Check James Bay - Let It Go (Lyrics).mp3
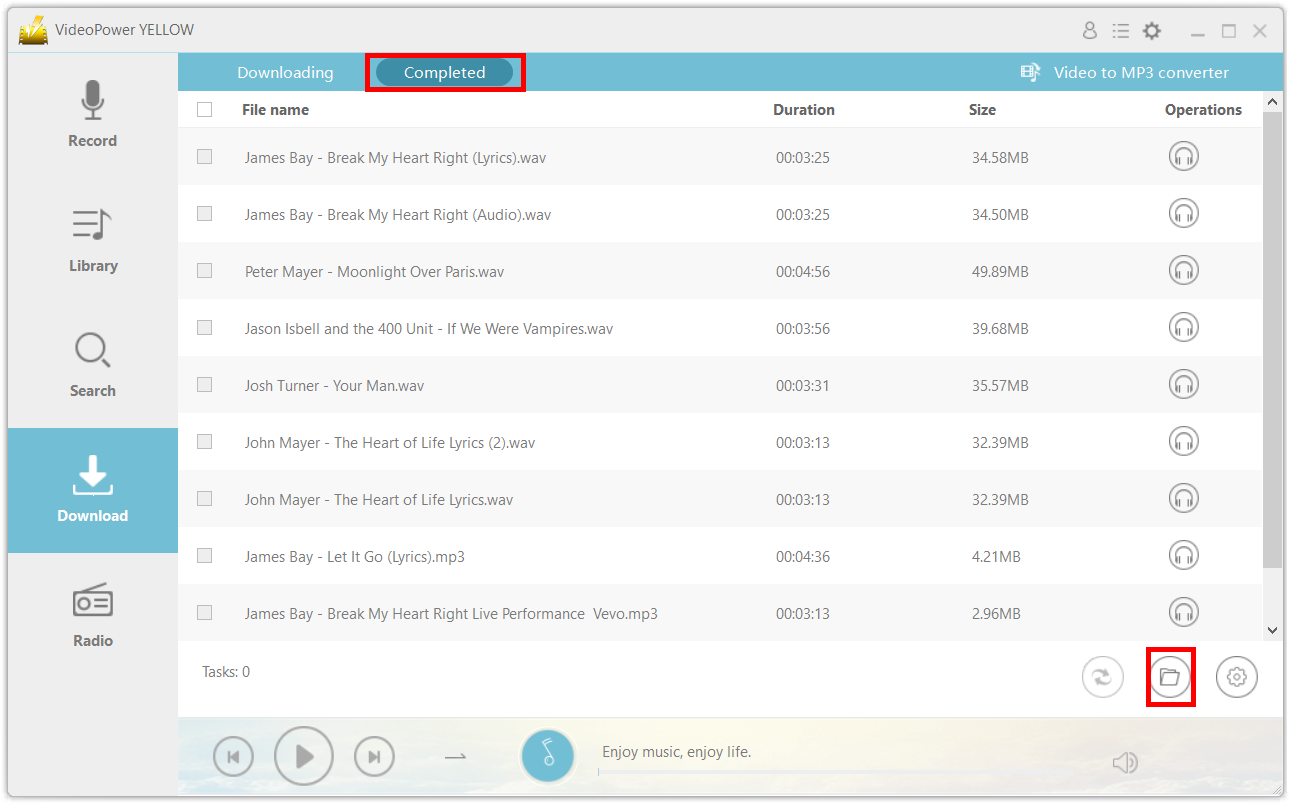 204,556
